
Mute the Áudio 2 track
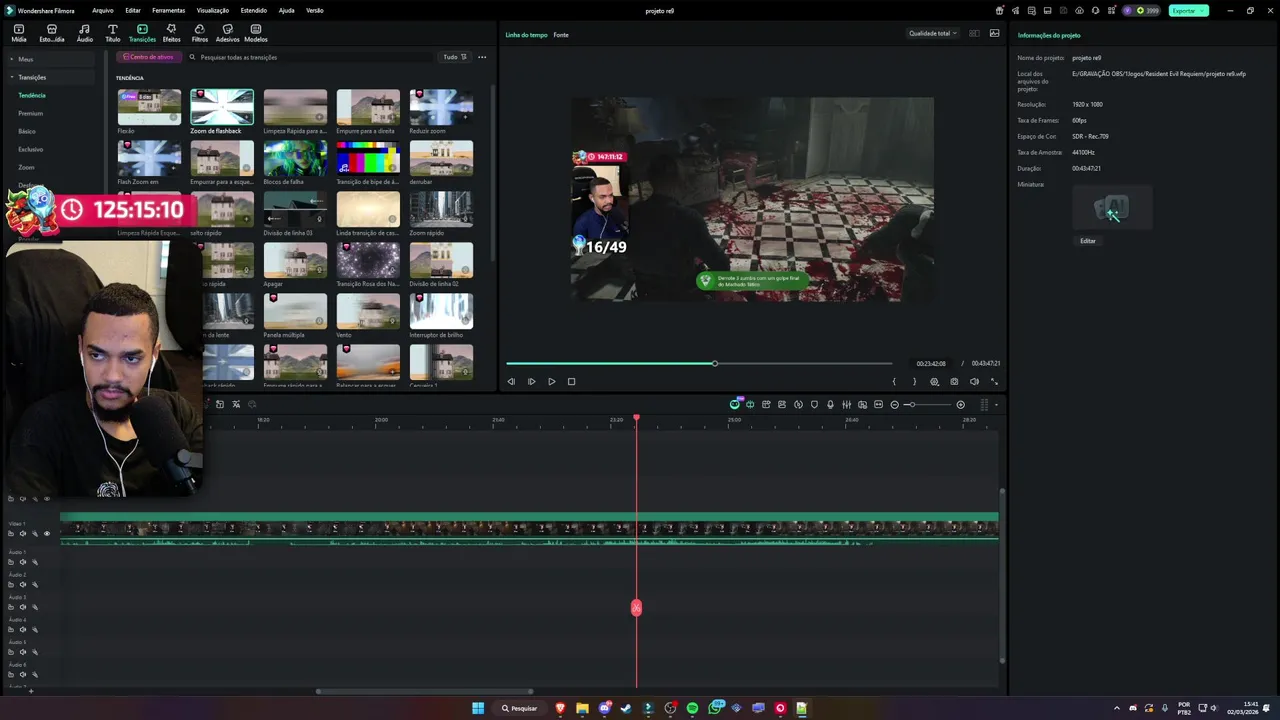pos(22,584)
